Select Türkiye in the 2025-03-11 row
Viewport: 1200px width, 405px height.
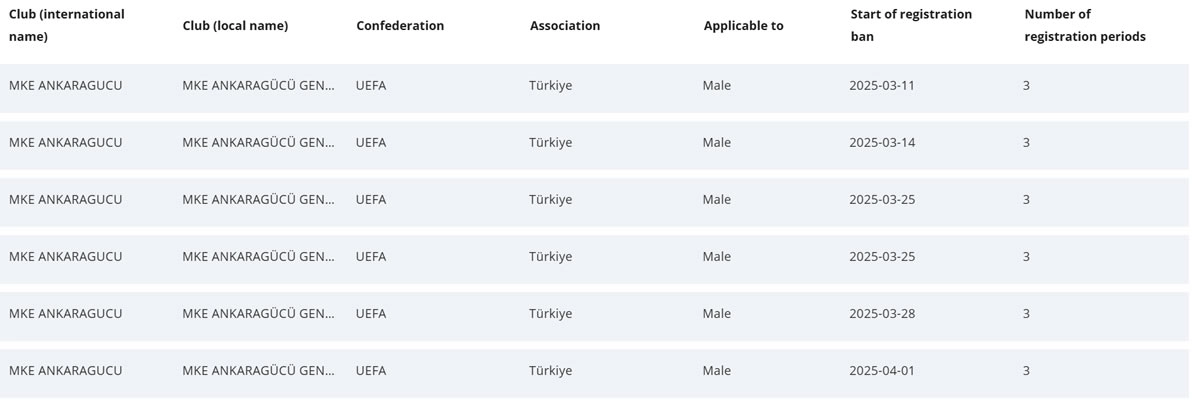coord(551,86)
